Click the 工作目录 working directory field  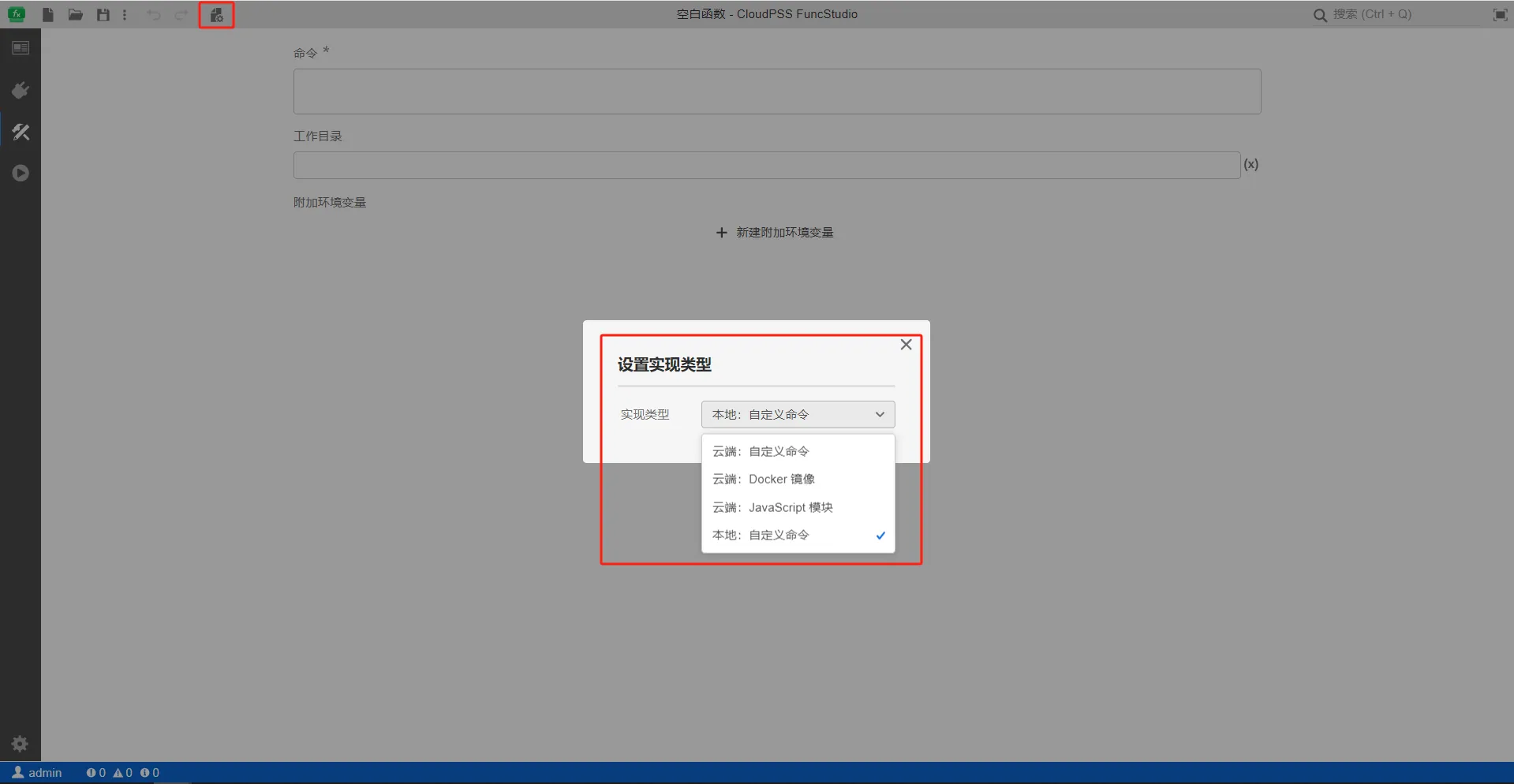pyautogui.click(x=767, y=165)
